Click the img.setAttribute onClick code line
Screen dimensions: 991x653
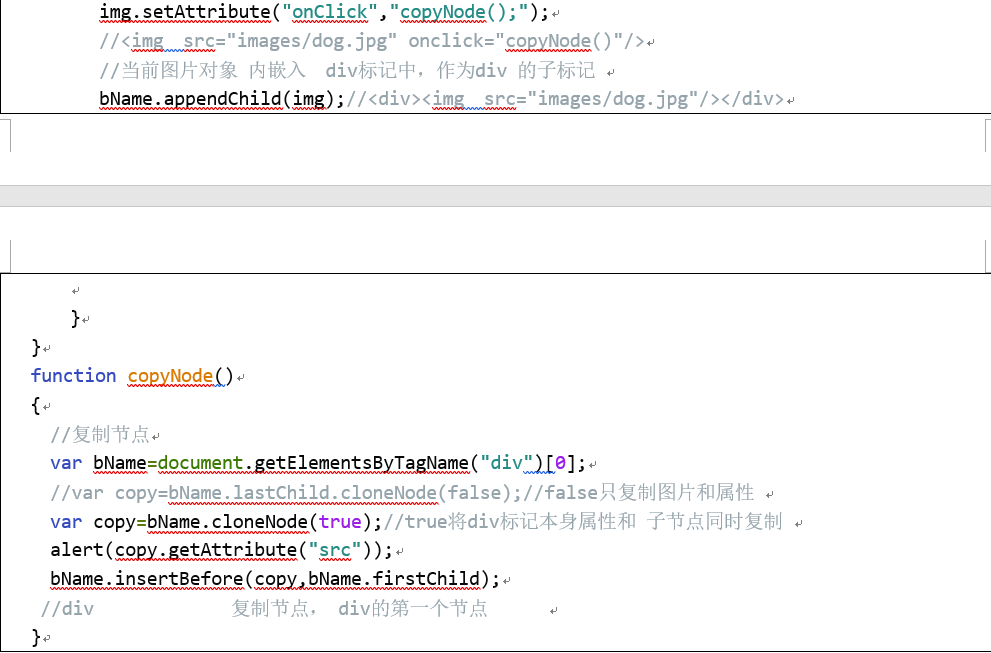tap(324, 12)
